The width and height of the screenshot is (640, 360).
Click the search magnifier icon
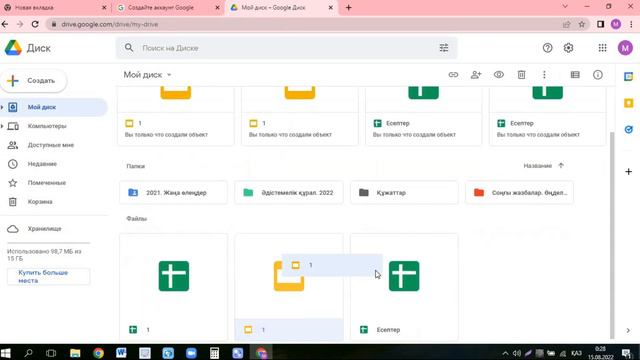pos(129,48)
